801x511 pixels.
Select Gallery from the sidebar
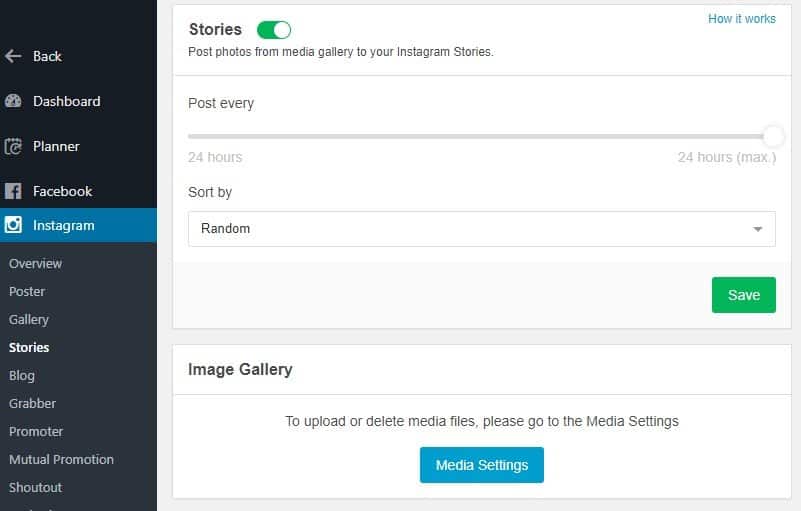pos(29,319)
